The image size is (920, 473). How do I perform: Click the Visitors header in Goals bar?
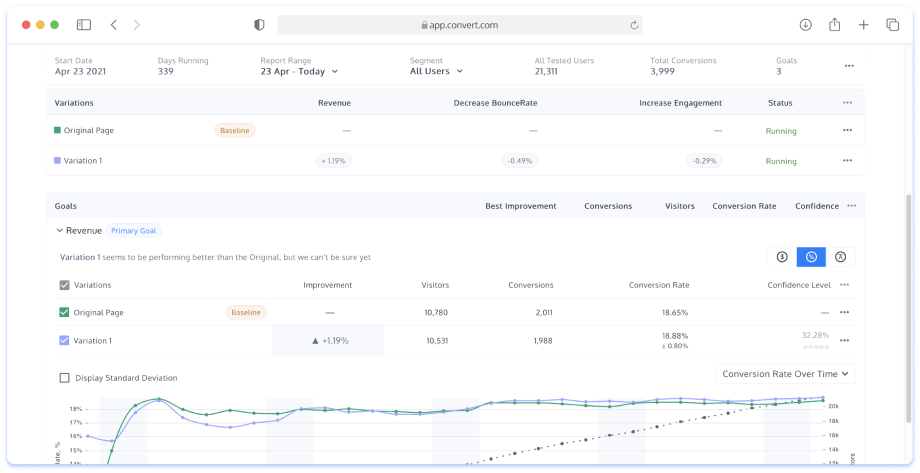coord(679,206)
